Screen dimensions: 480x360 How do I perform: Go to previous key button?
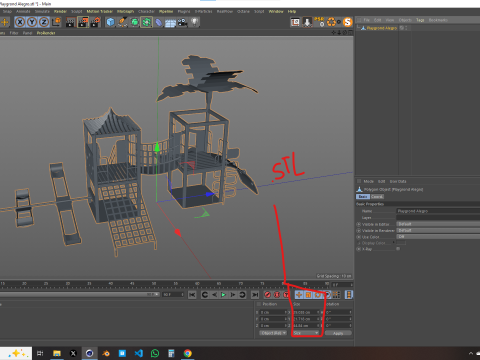pyautogui.click(x=205, y=295)
